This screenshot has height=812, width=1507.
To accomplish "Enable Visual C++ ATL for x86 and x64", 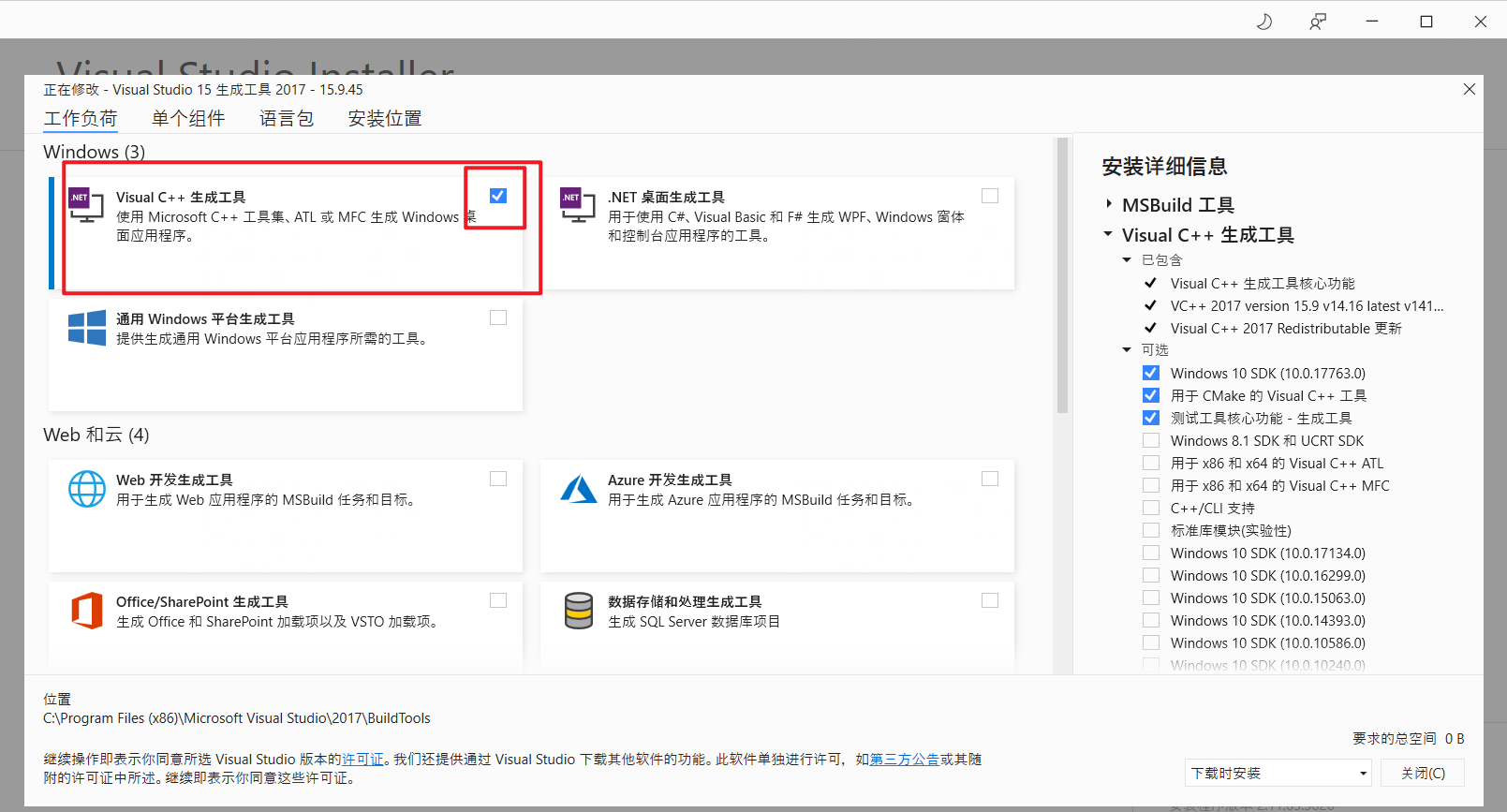I will 1151,463.
